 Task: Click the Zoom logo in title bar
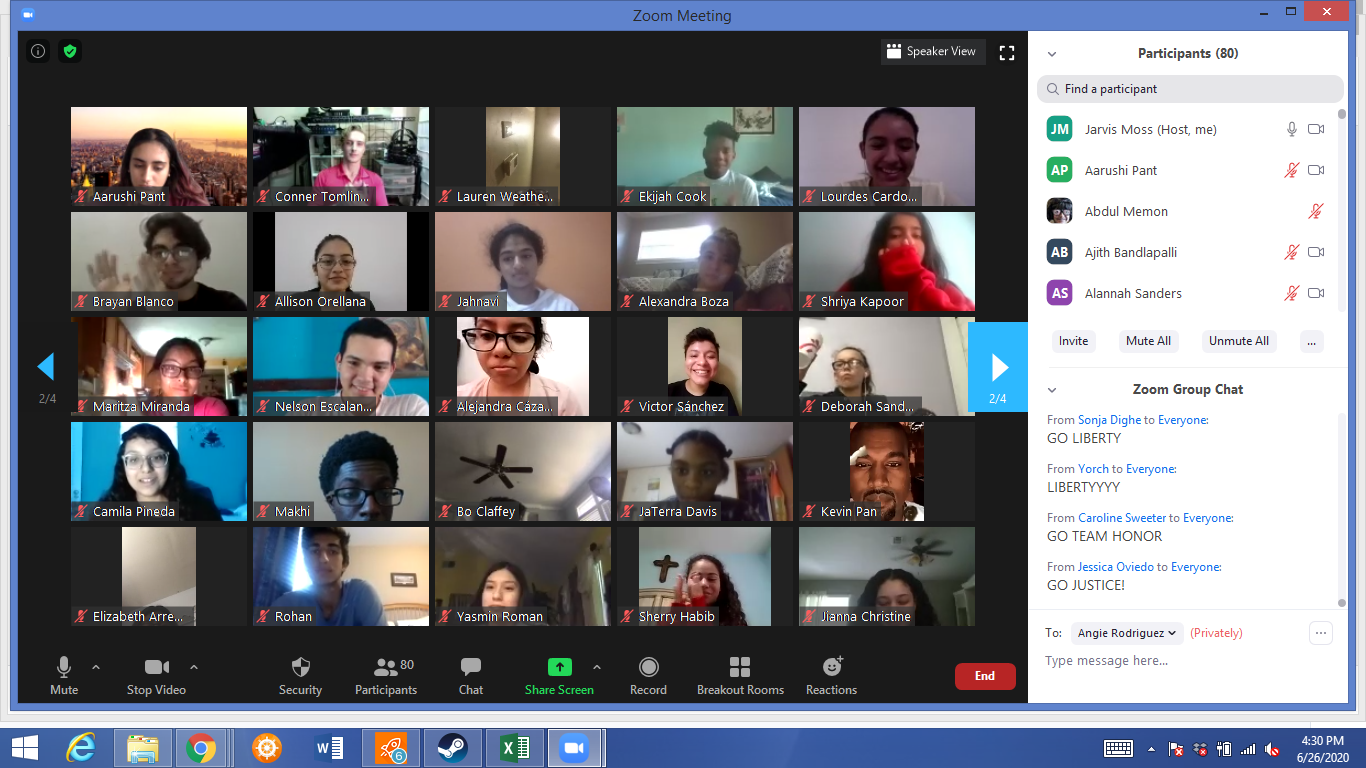[x=27, y=15]
